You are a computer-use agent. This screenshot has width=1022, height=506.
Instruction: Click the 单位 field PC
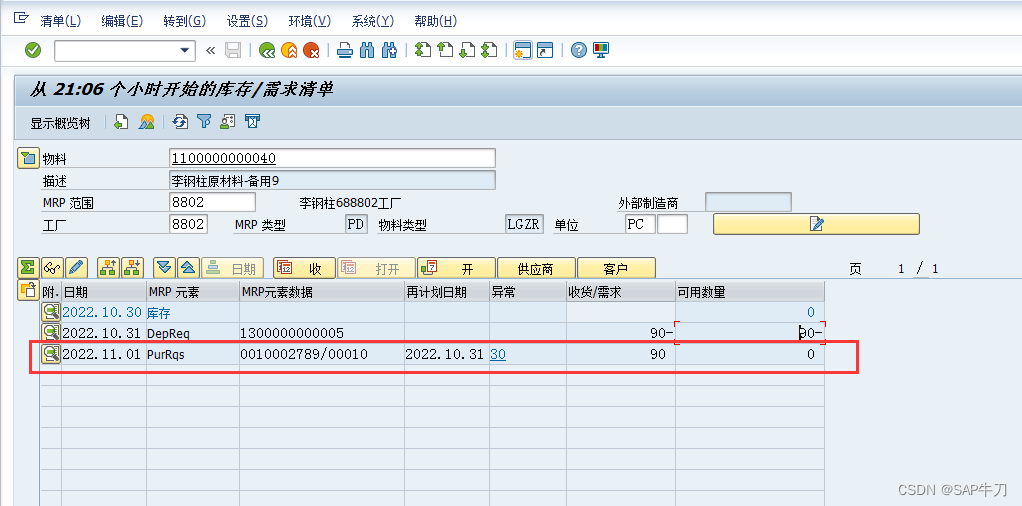point(640,225)
